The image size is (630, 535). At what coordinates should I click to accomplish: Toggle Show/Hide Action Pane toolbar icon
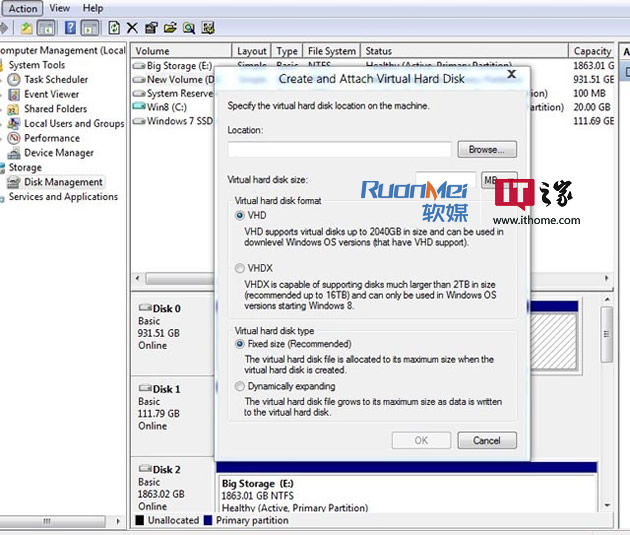pyautogui.click(x=90, y=28)
